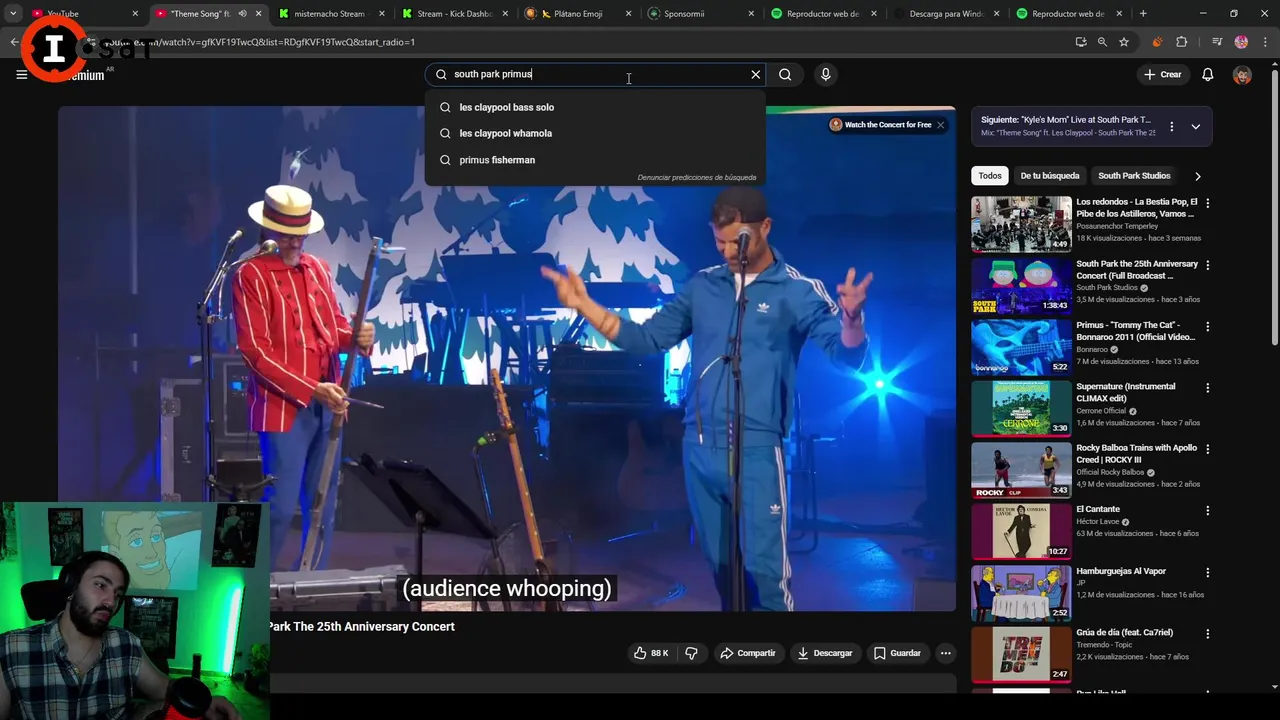The image size is (1280, 720).
Task: Open the Chrome extensions puzzle icon
Action: click(1182, 42)
